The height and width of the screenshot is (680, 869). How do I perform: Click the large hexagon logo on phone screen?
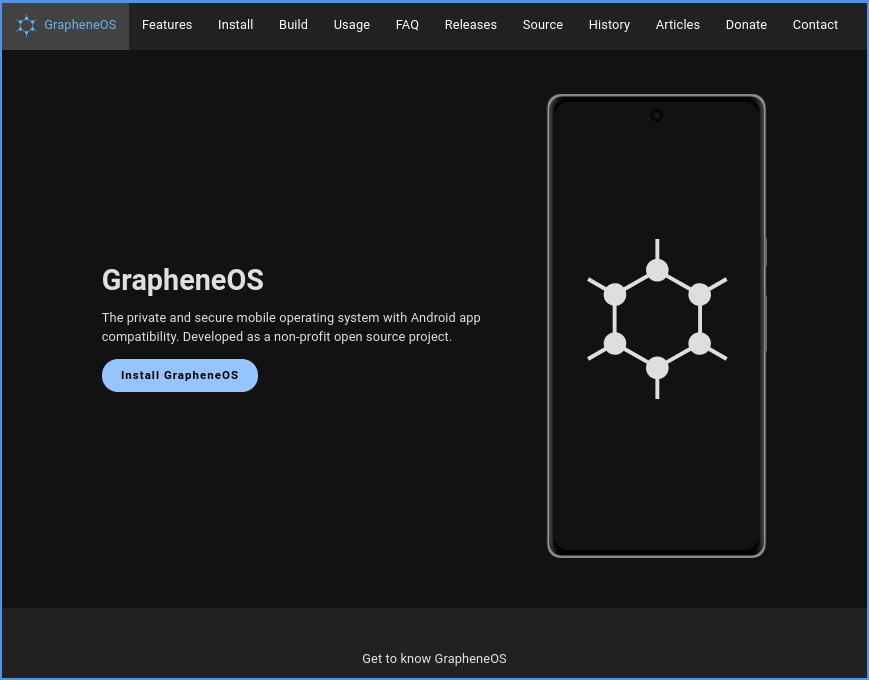point(657,319)
